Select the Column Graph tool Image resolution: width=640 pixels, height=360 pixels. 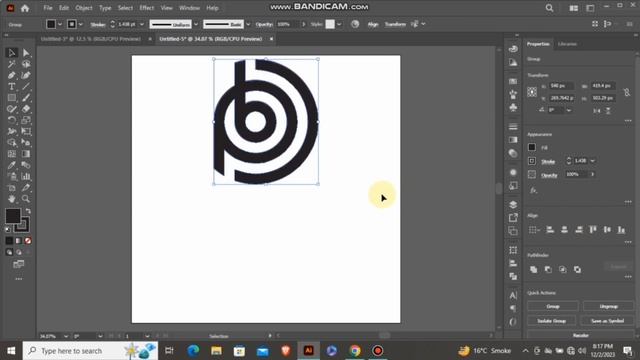point(26,176)
